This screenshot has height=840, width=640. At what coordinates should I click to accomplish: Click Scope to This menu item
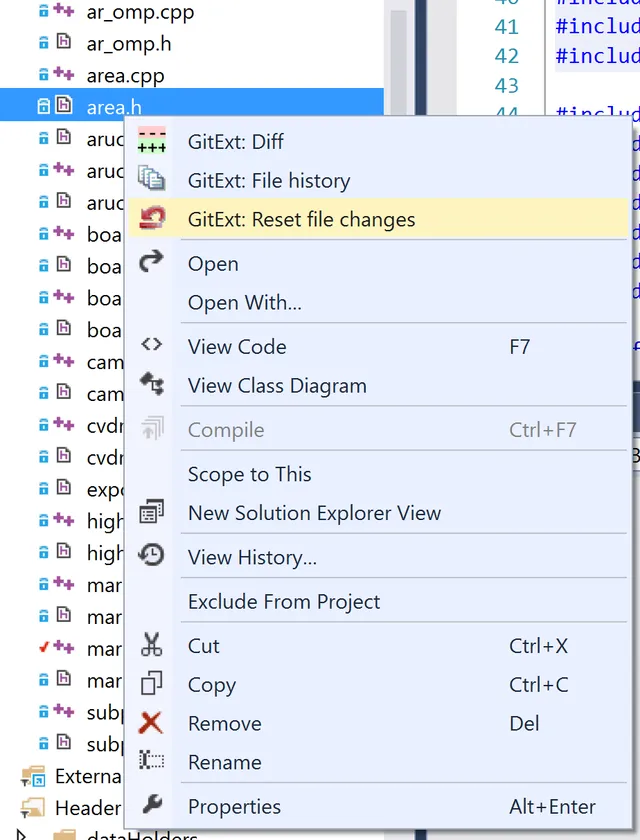(x=250, y=474)
